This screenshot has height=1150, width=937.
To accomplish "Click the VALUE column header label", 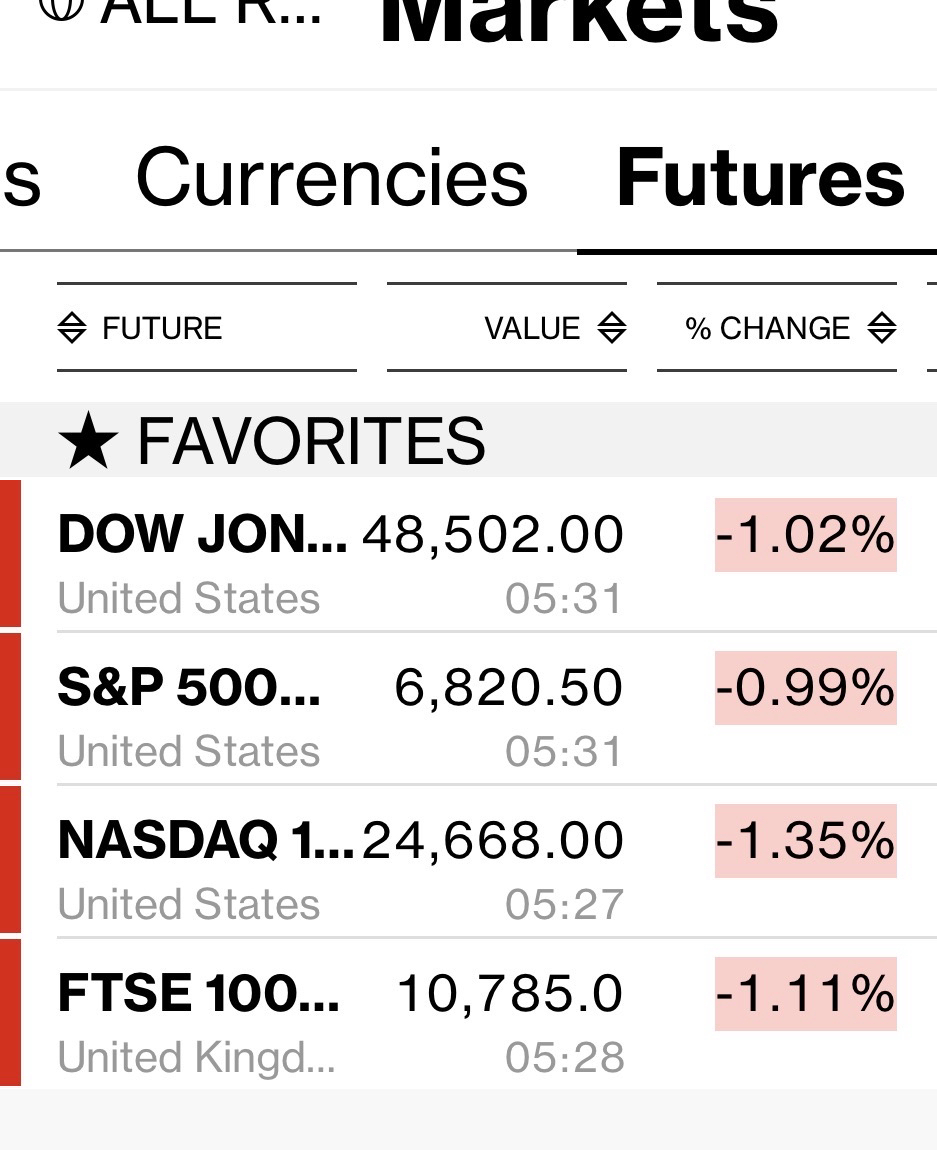I will point(532,328).
